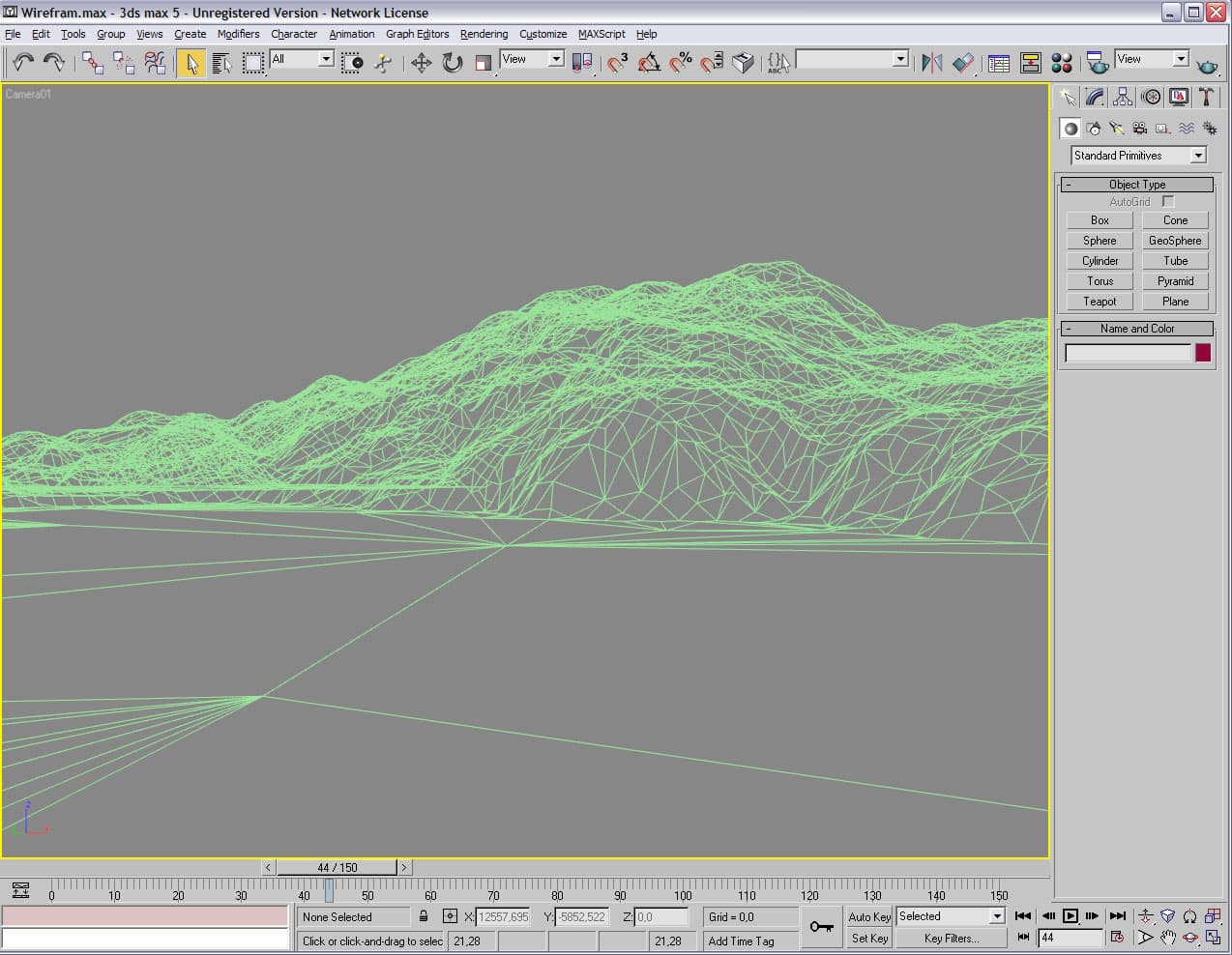1232x955 pixels.
Task: Select the Move transform tool
Action: point(421,63)
